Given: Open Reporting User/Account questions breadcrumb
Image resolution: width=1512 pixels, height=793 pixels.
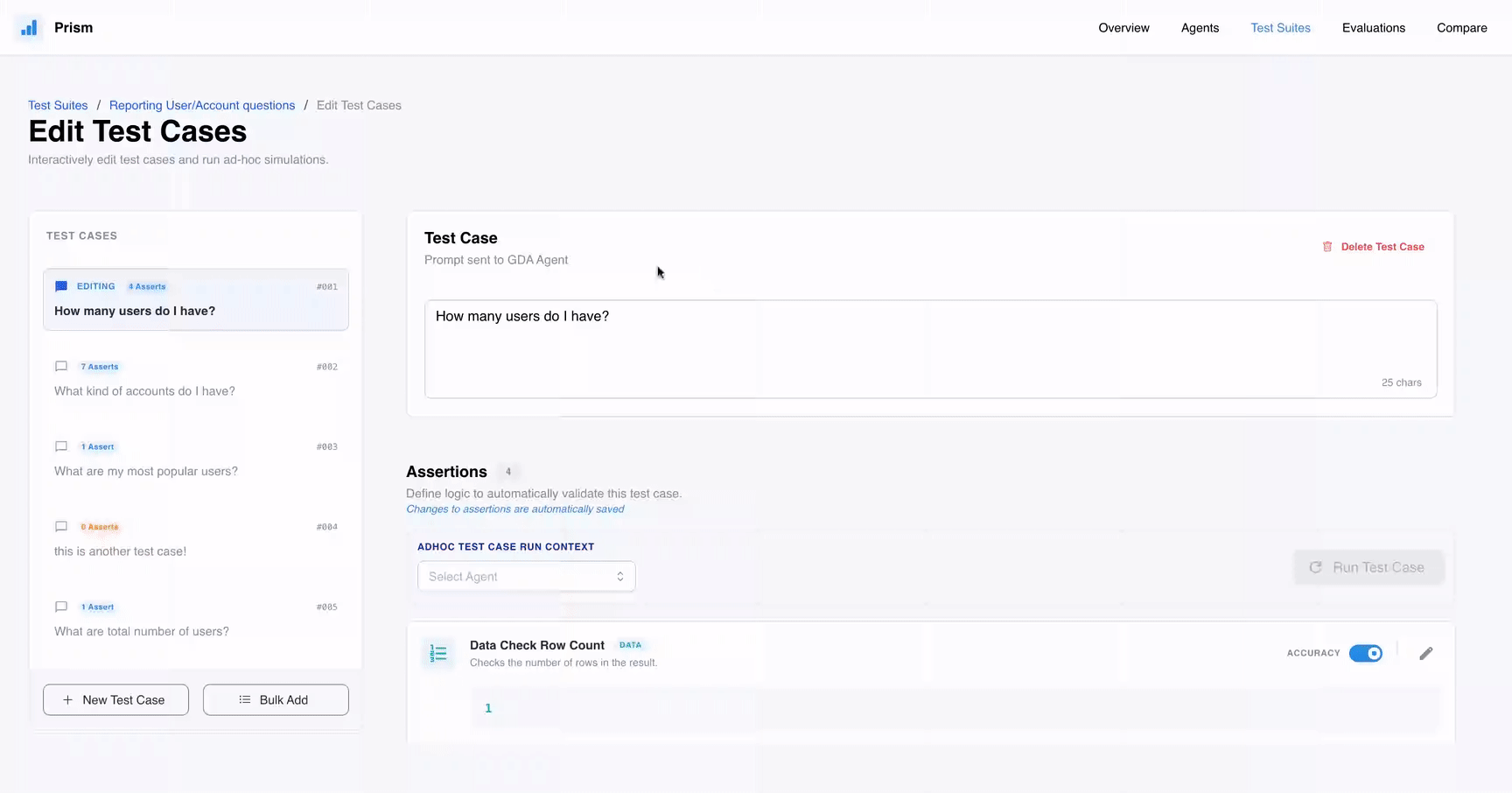Looking at the screenshot, I should click(202, 105).
